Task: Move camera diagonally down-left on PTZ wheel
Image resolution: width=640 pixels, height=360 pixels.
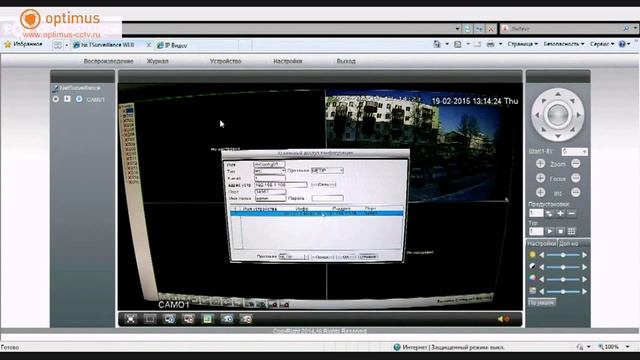Action: (543, 129)
